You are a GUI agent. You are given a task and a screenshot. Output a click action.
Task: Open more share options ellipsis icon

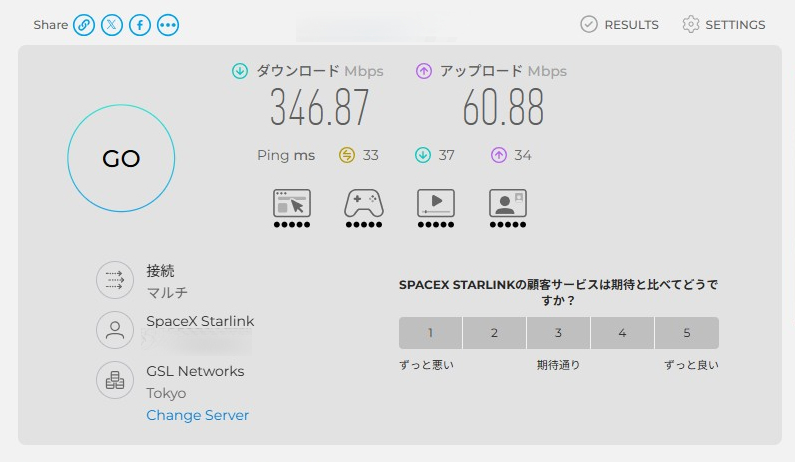[168, 25]
